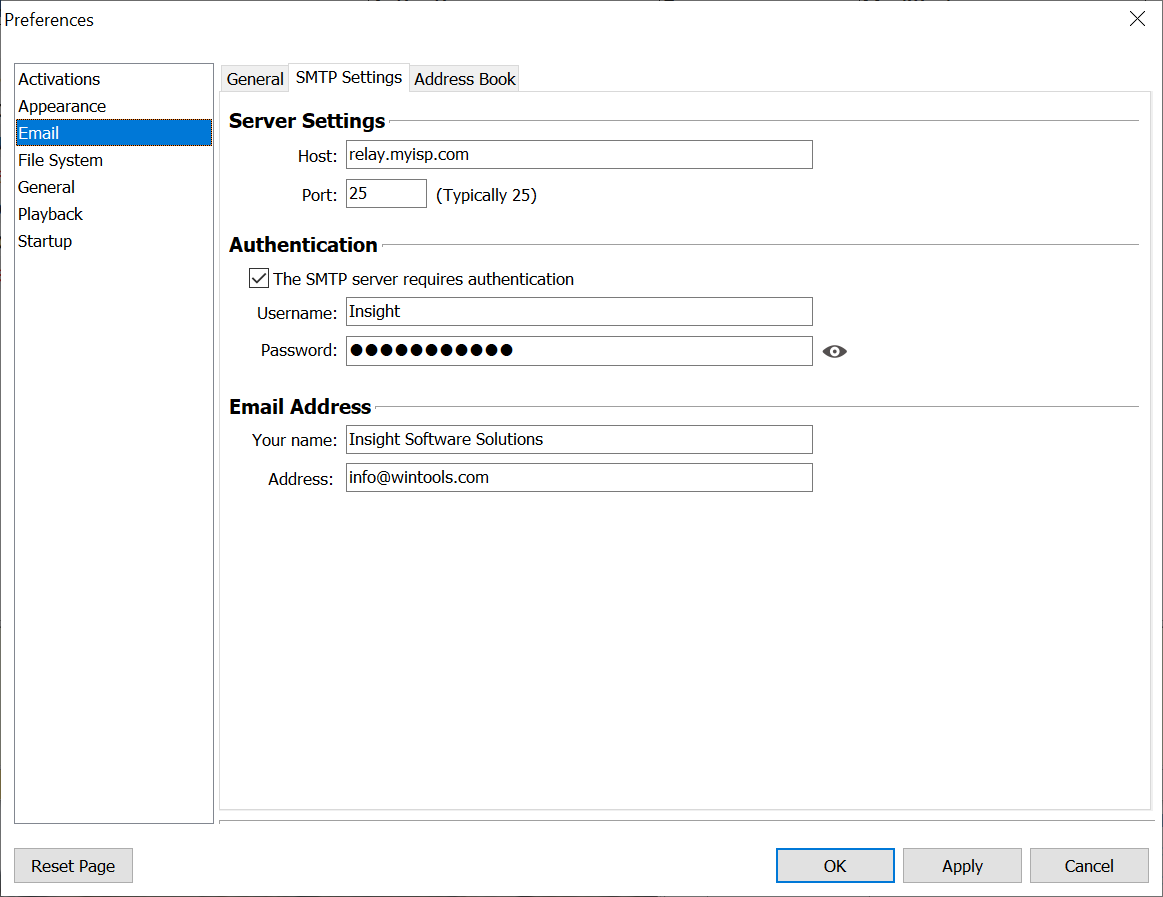Click the Your name text field
The width and height of the screenshot is (1163, 897).
[x=578, y=440]
